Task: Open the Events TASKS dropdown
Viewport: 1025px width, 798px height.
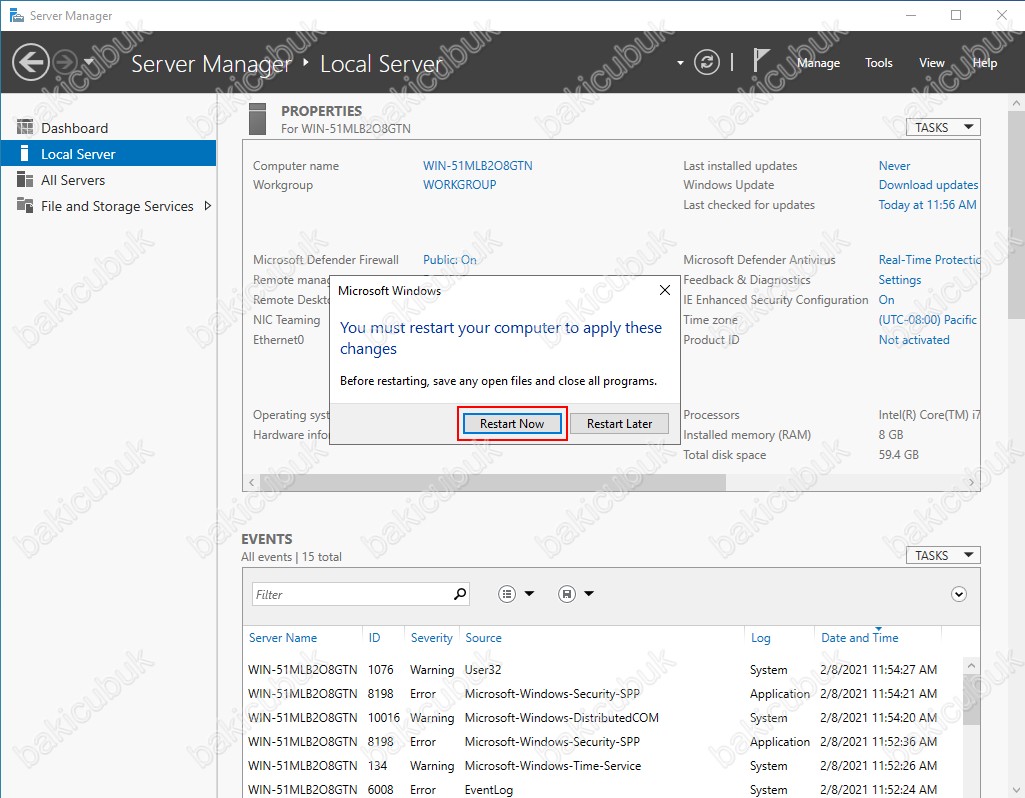Action: (943, 556)
